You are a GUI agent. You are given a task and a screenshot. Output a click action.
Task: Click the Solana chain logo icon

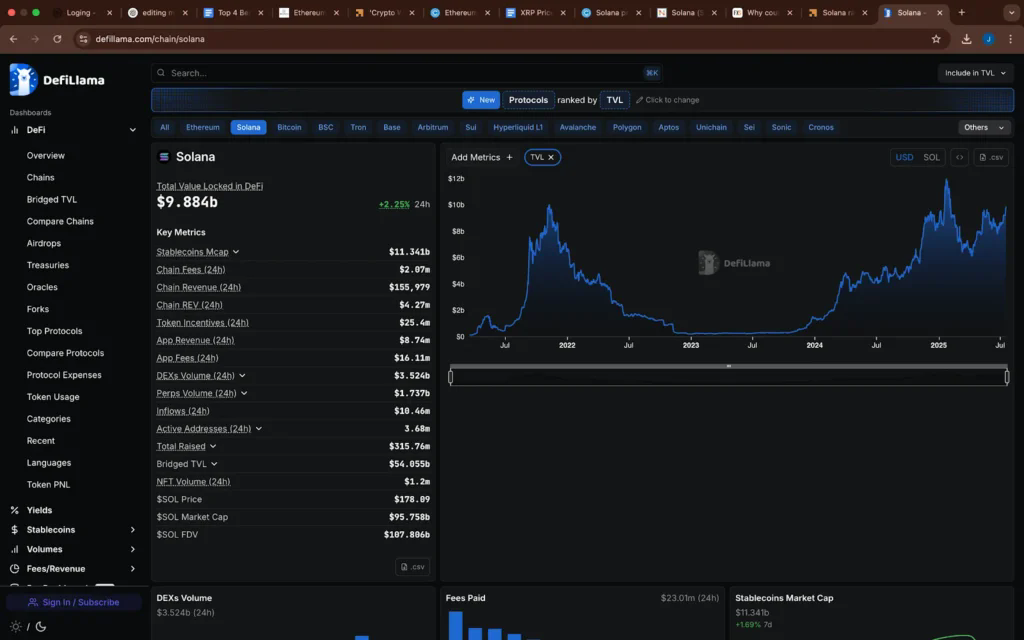(164, 157)
